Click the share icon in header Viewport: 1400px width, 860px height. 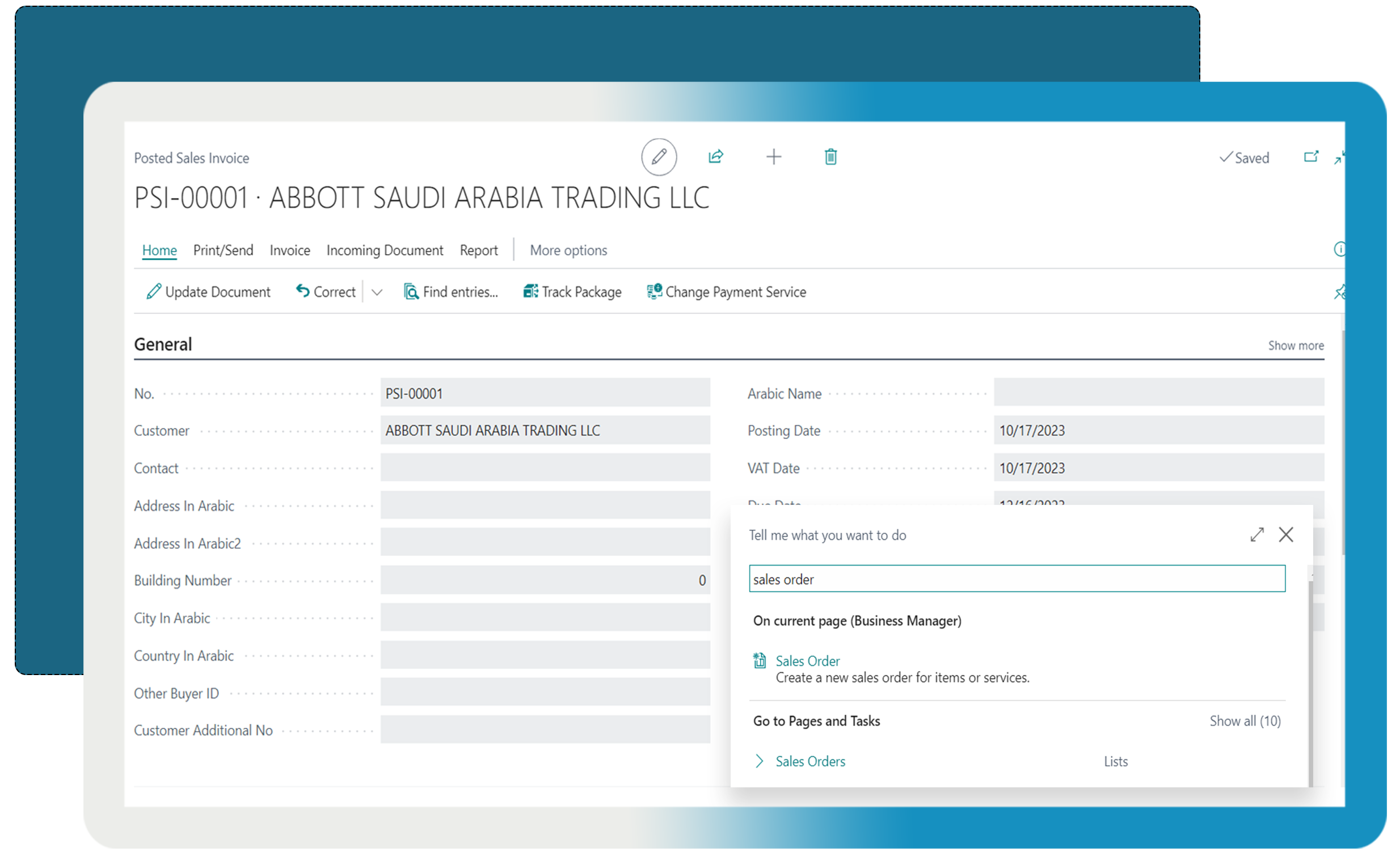[715, 157]
